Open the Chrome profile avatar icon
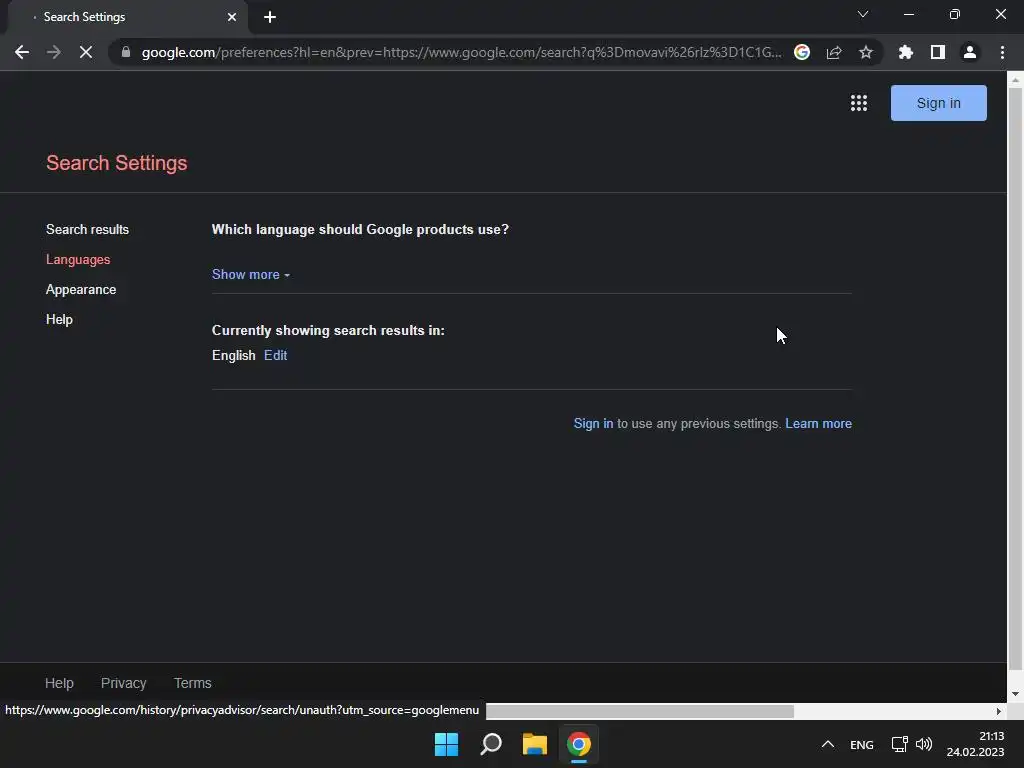The height and width of the screenshot is (768, 1024). pos(970,52)
